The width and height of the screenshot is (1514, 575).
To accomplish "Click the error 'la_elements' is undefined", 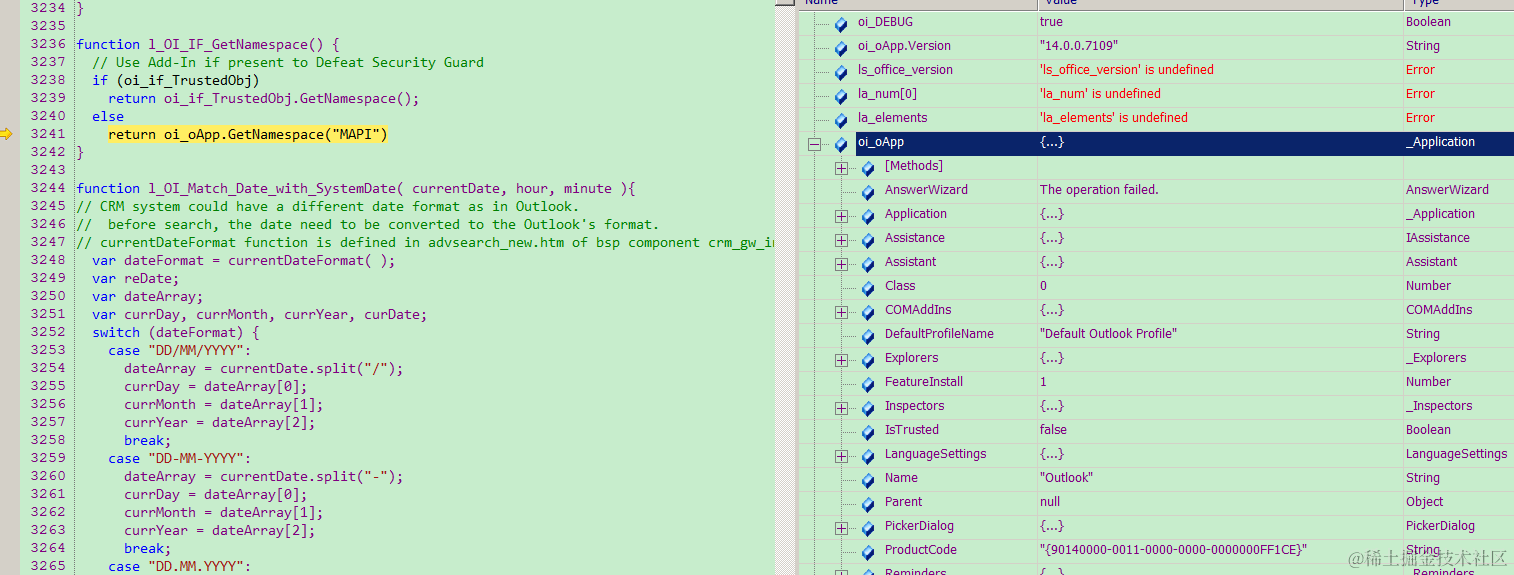I will point(1114,118).
